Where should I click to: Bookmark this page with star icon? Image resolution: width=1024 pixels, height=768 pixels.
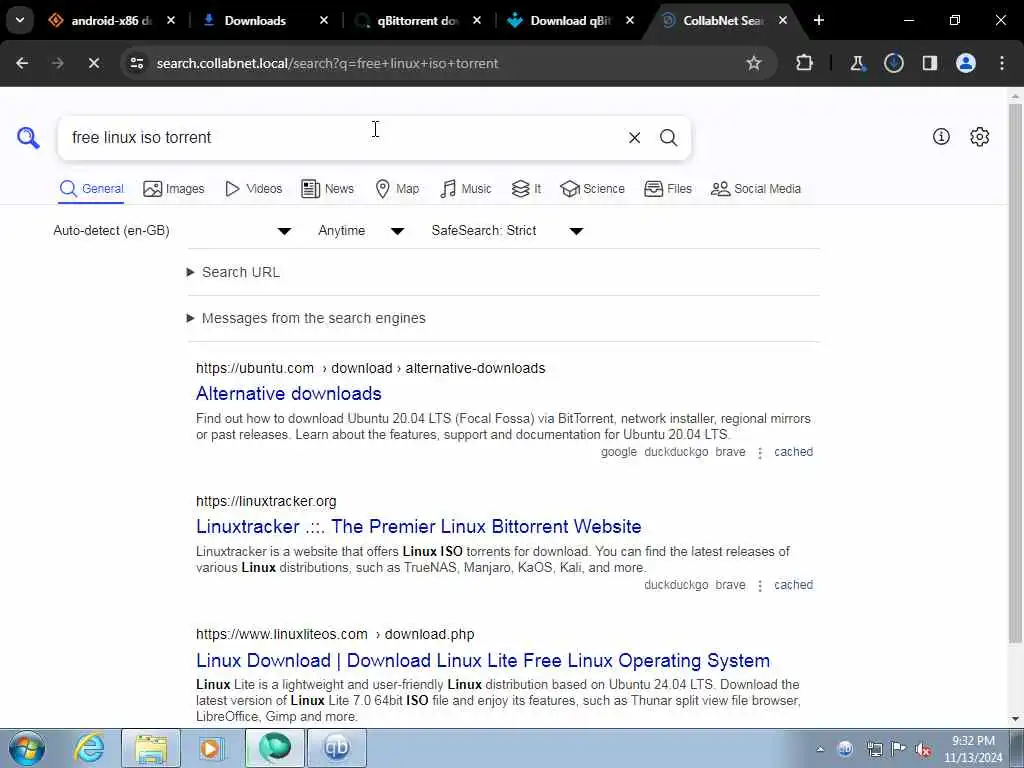pyautogui.click(x=754, y=63)
